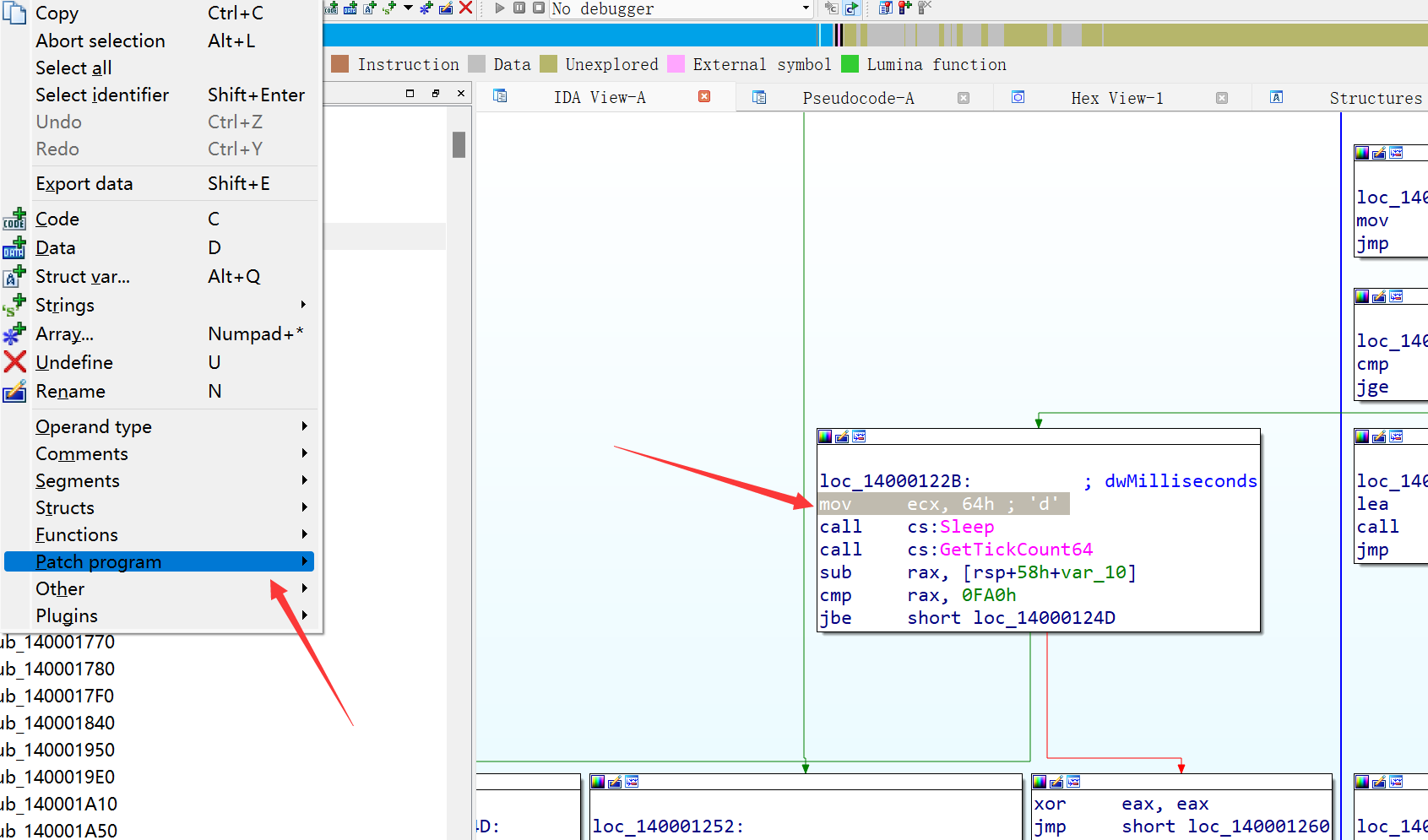Choose Copy from the context menu
The image size is (1428, 840).
160,13
